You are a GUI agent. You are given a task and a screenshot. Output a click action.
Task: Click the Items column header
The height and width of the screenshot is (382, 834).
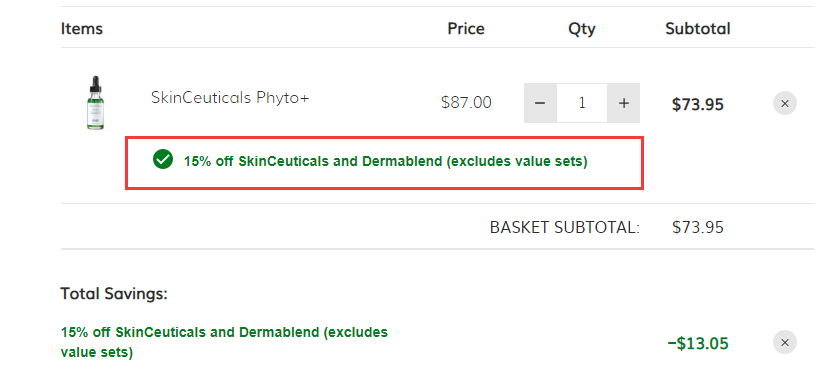(x=81, y=28)
